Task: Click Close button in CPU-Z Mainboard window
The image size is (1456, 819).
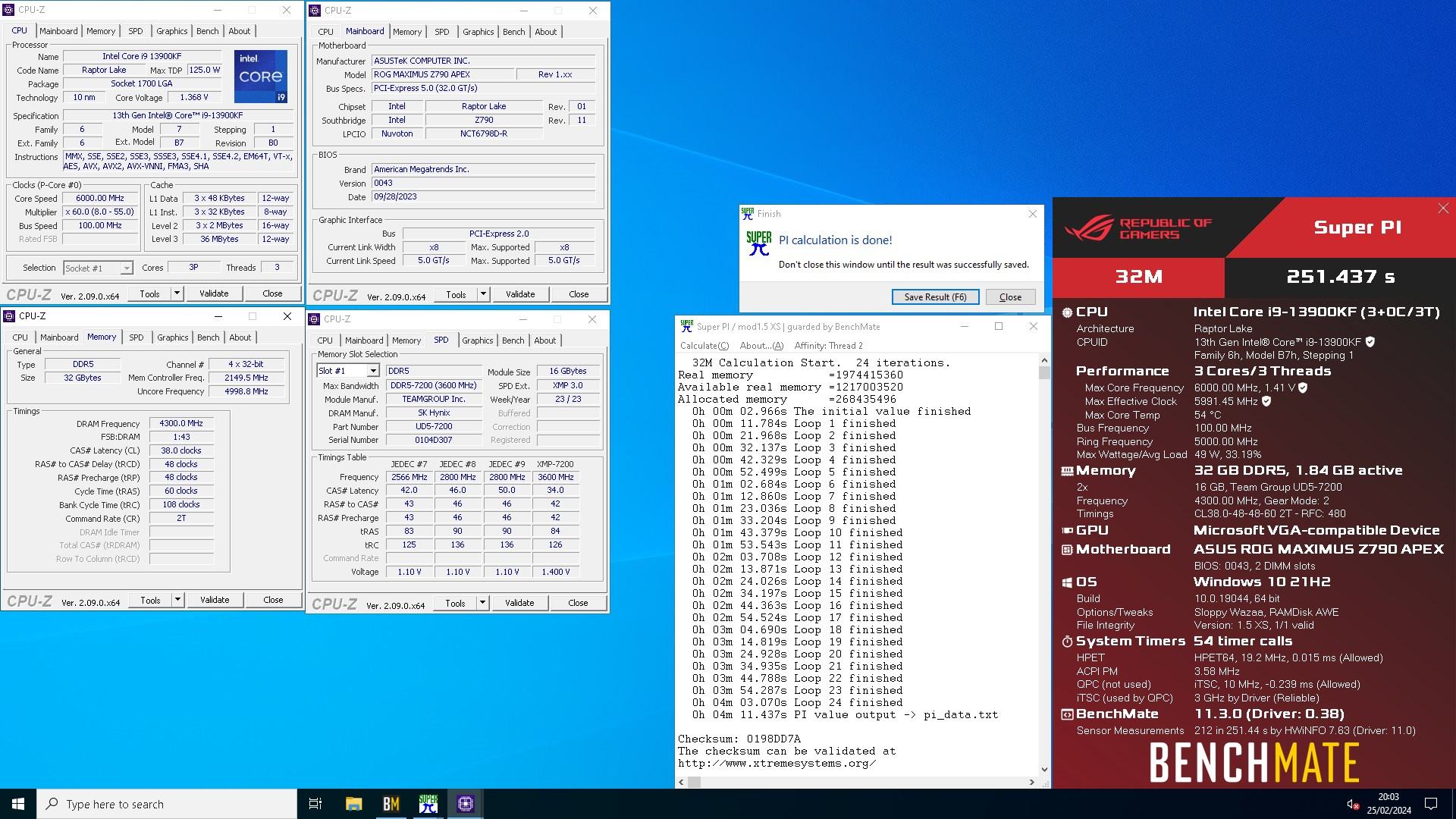Action: (x=579, y=294)
